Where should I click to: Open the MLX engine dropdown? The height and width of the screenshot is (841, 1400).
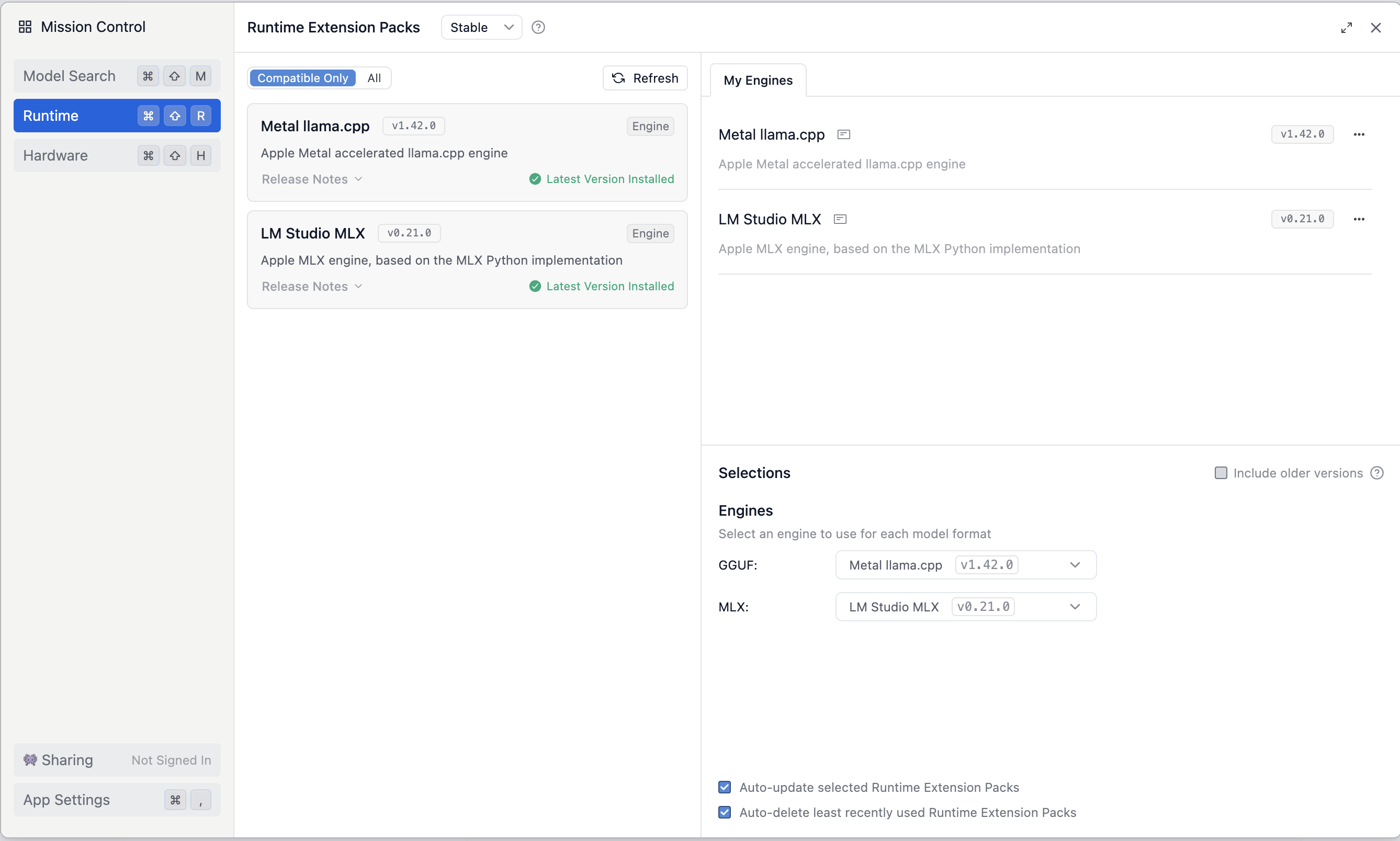tap(965, 607)
